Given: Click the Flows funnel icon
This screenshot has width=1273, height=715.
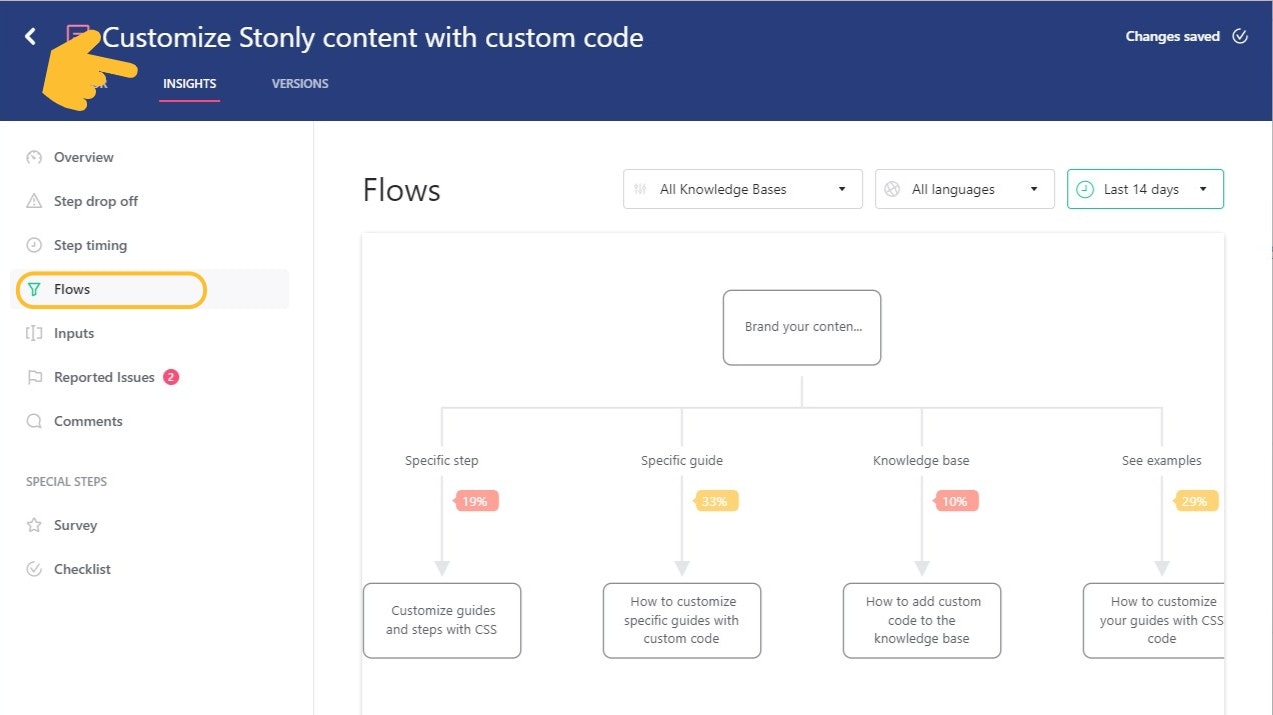Looking at the screenshot, I should (x=35, y=289).
